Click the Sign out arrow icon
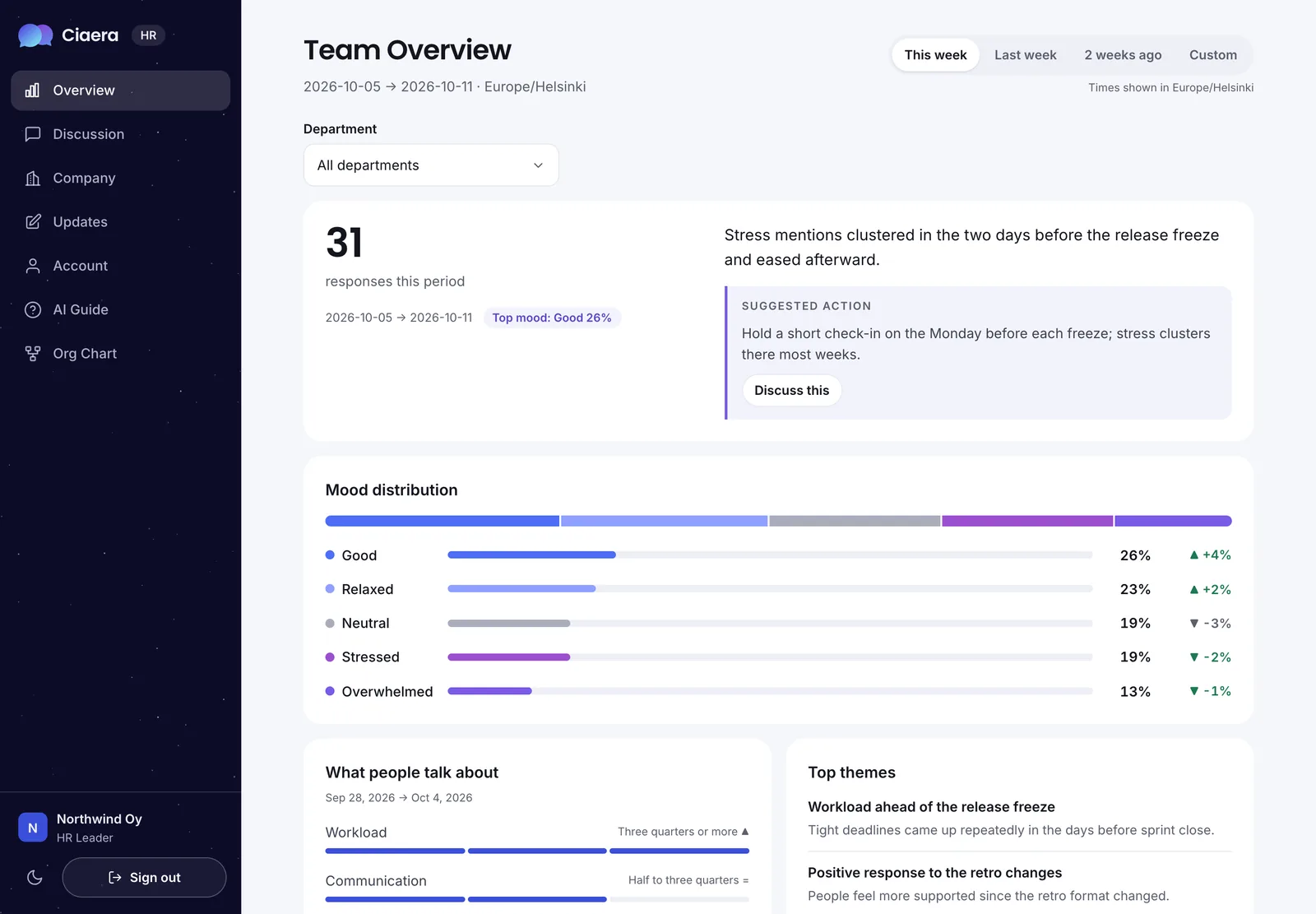The height and width of the screenshot is (914, 1316). click(x=115, y=878)
